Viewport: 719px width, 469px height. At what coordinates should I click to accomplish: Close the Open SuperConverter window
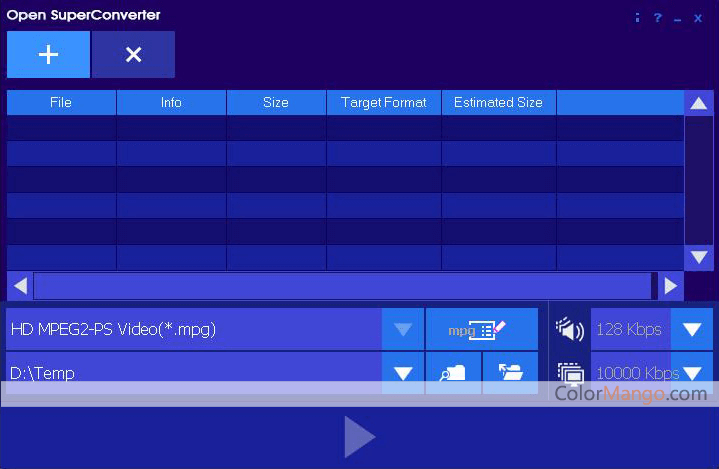tap(698, 18)
